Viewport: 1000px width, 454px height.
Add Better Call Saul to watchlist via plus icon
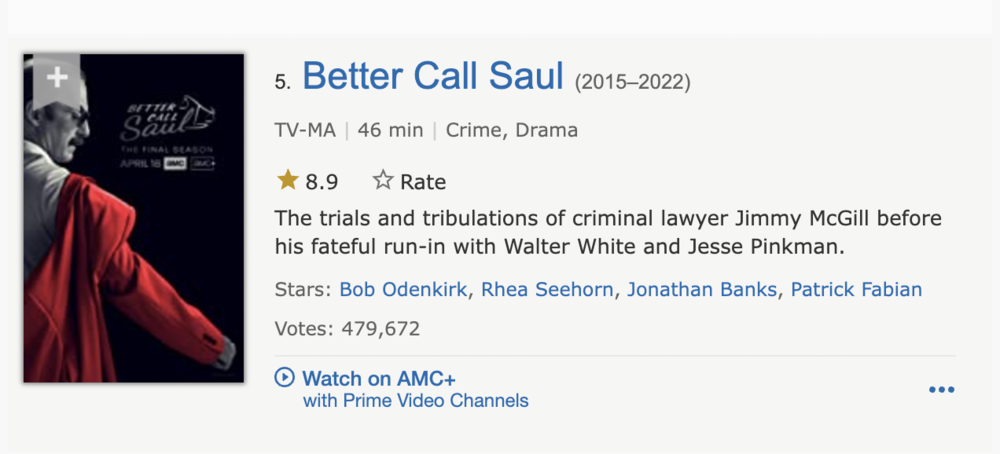tap(57, 78)
